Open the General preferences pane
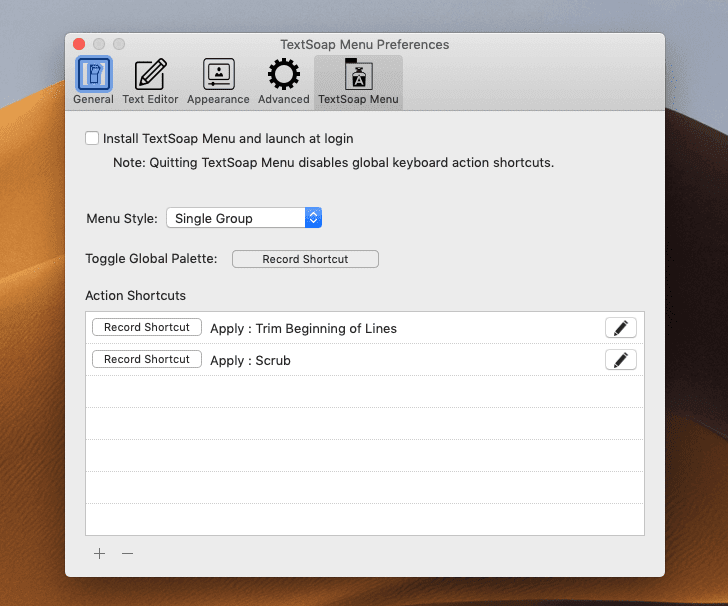 [93, 81]
